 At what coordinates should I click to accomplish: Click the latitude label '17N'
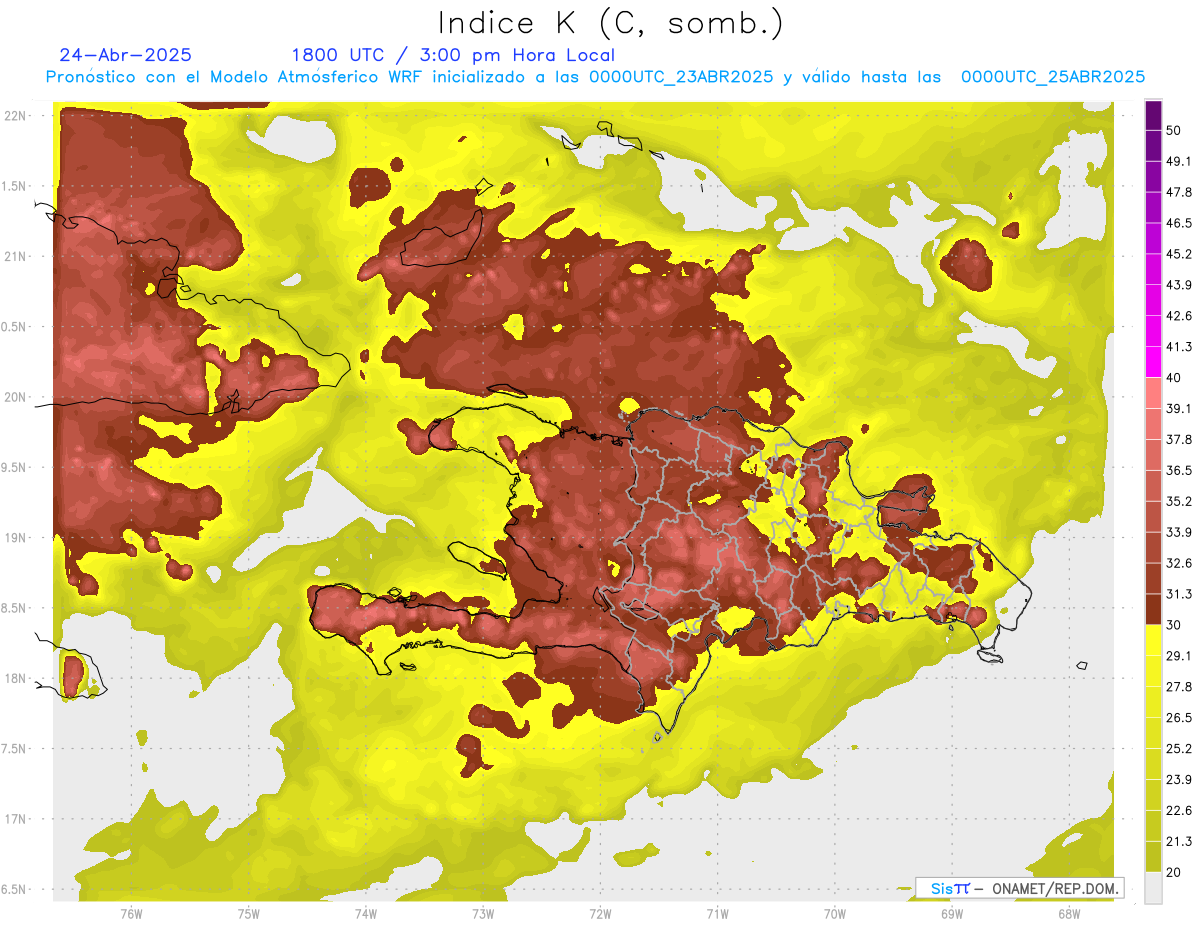pyautogui.click(x=15, y=819)
